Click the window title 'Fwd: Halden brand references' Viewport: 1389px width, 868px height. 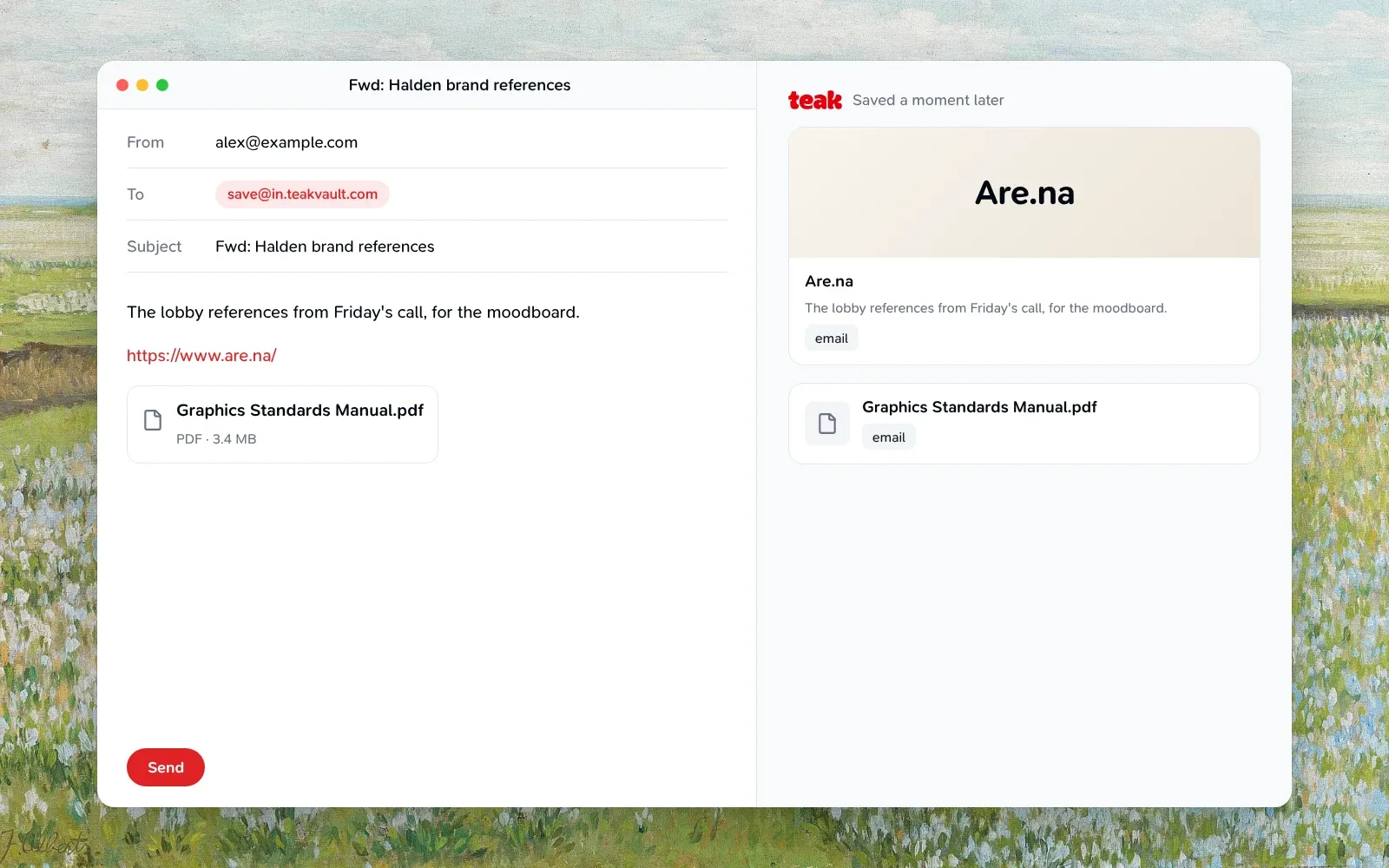pos(459,85)
